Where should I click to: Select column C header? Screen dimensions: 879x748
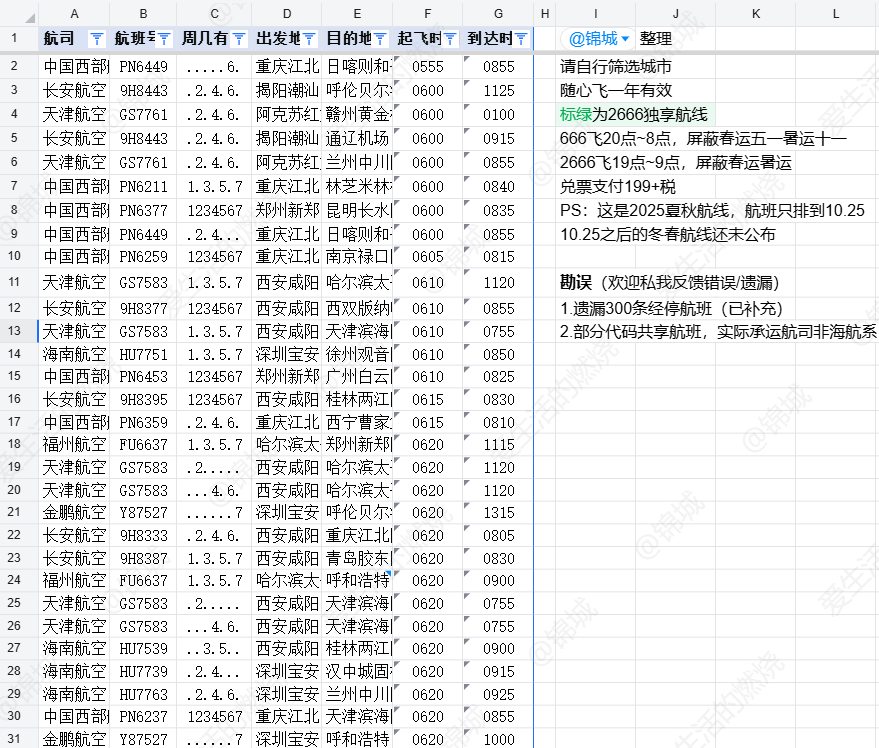pyautogui.click(x=214, y=13)
